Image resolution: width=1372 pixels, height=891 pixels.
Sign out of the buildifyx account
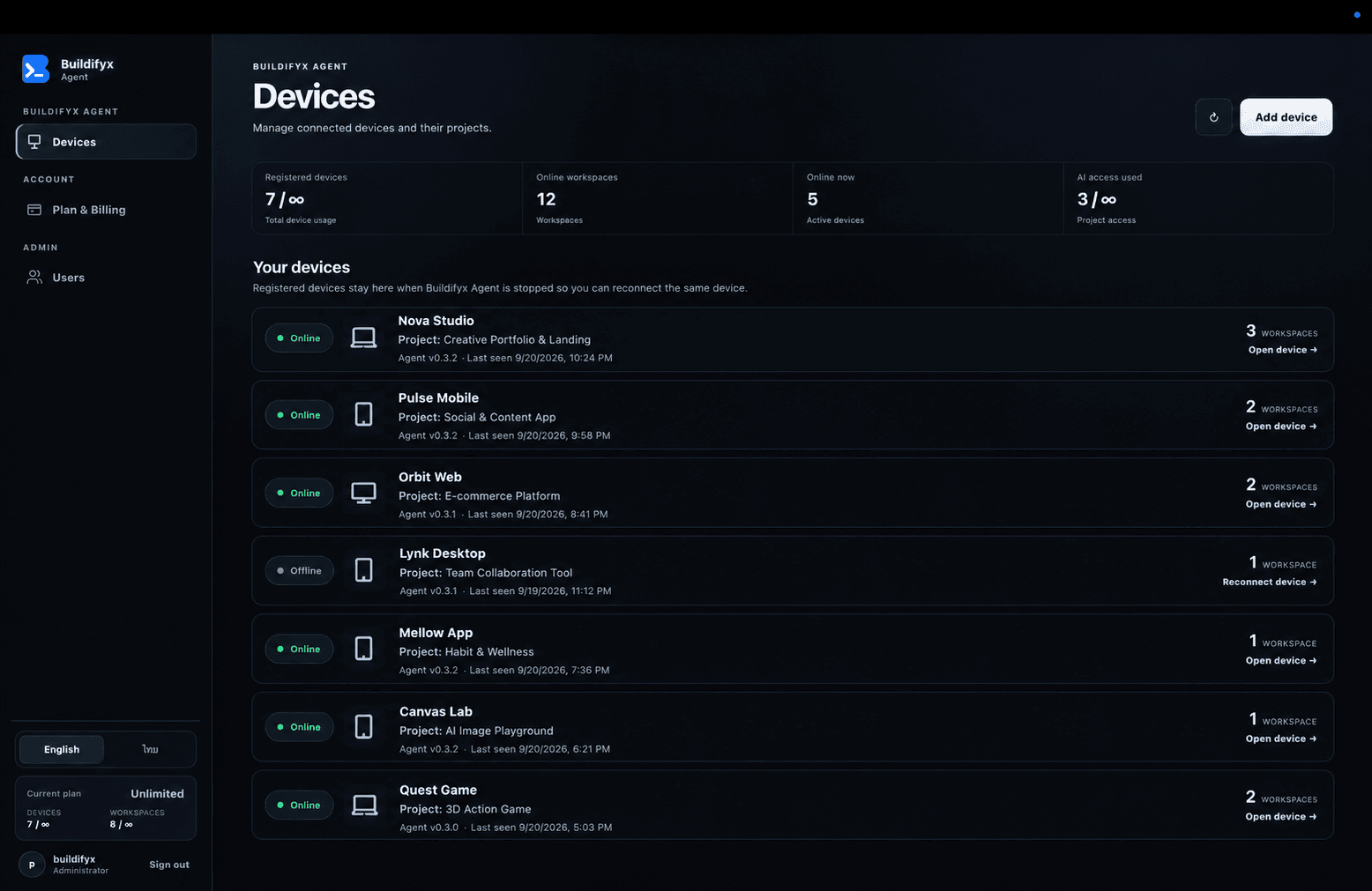[x=169, y=865]
